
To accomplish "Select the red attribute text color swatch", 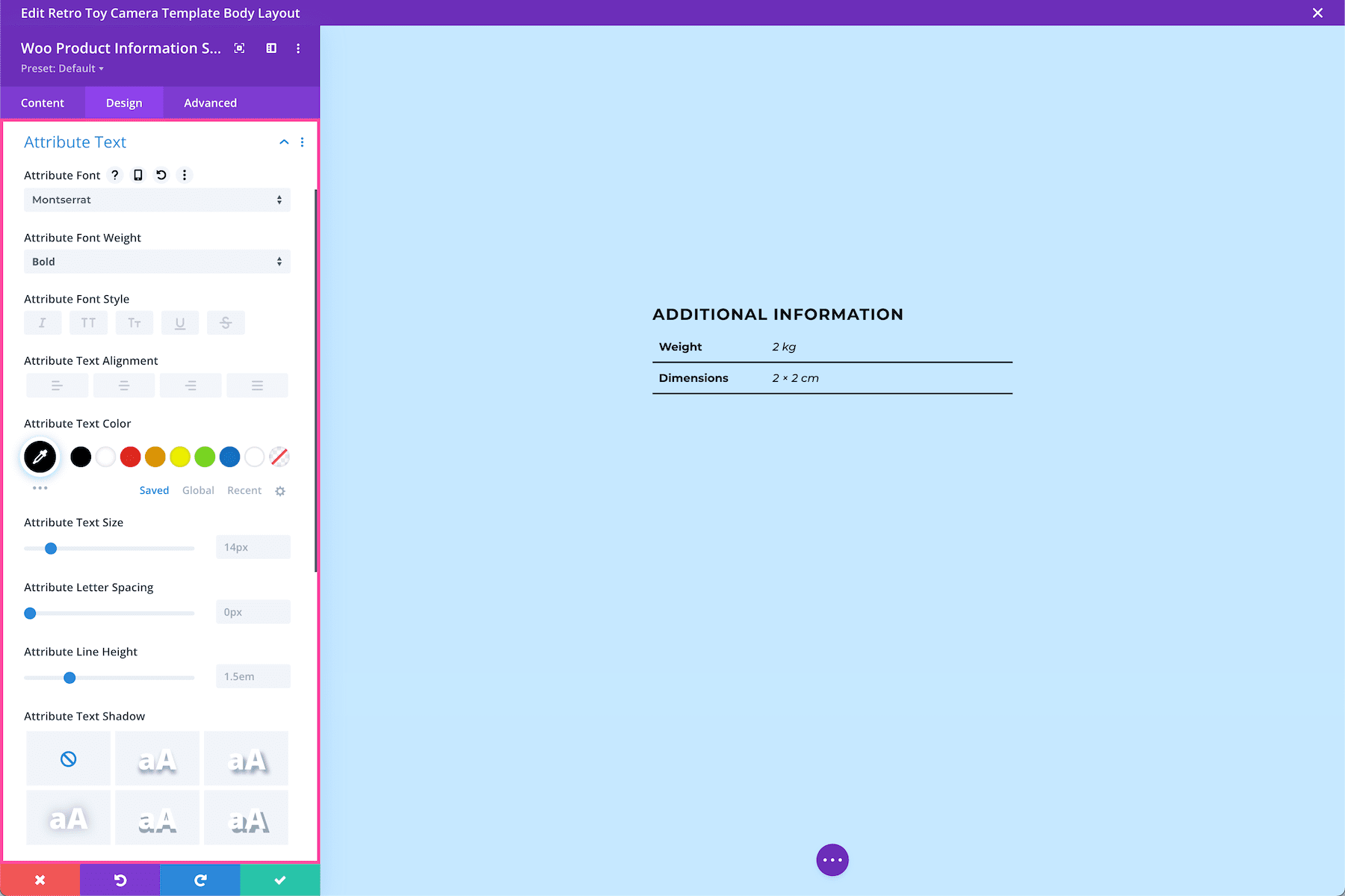I will pyautogui.click(x=130, y=457).
